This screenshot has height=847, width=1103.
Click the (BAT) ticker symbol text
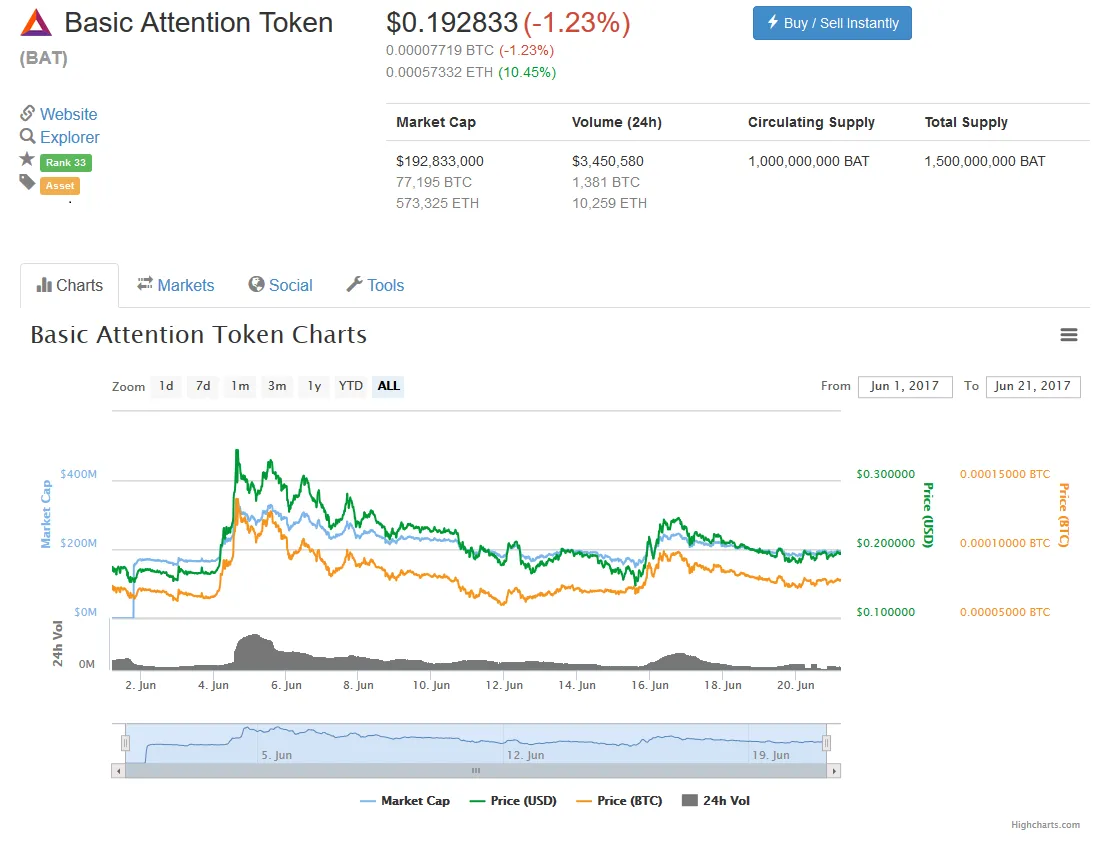pyautogui.click(x=44, y=58)
